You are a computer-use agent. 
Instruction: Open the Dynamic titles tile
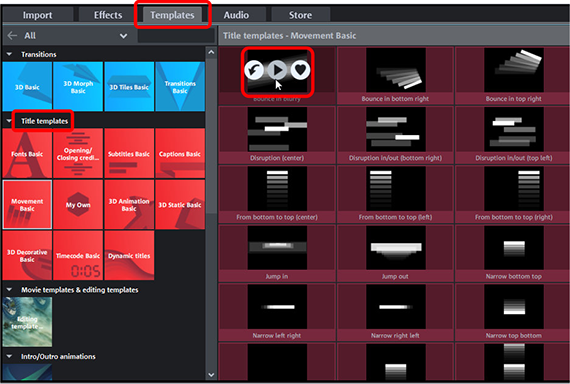pyautogui.click(x=129, y=255)
